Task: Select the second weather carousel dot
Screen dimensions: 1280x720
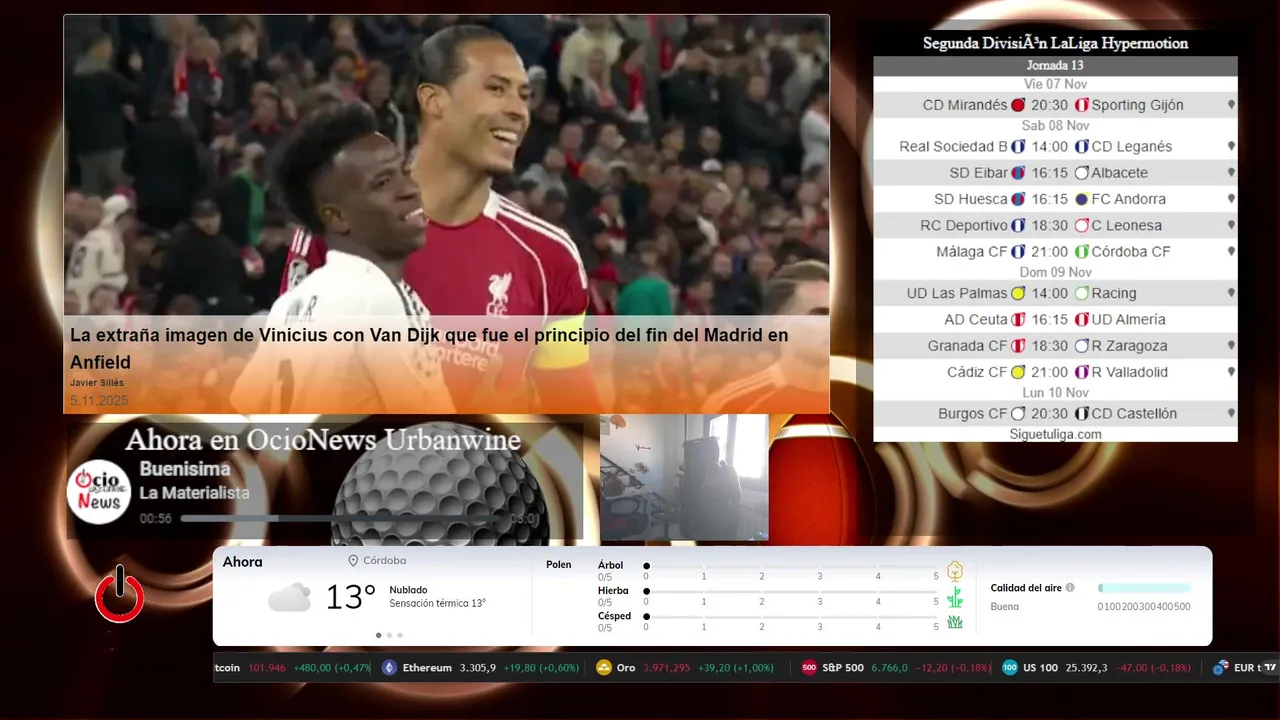Action: [389, 635]
